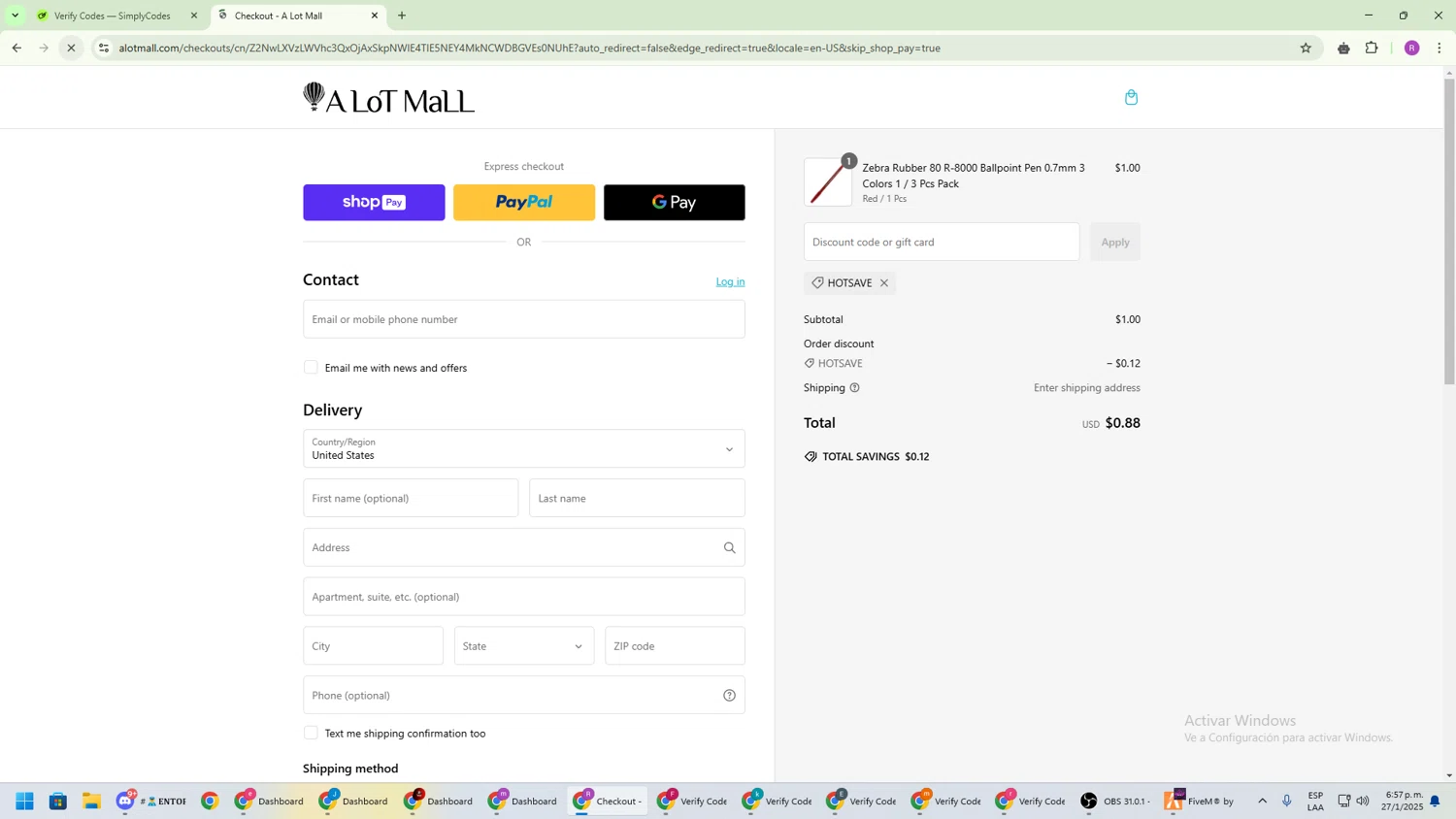This screenshot has width=1456, height=819.
Task: Click the Phone (optional) field
Action: [524, 695]
